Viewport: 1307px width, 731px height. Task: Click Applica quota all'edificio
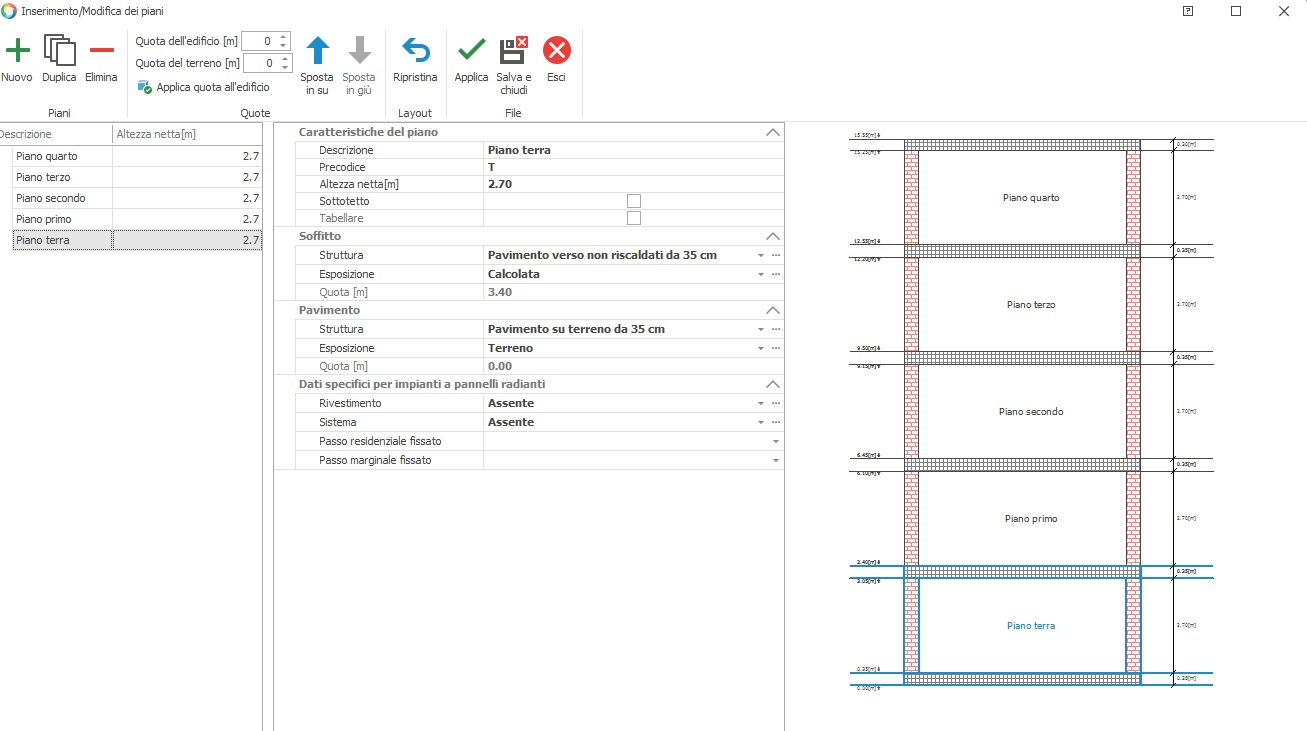(x=212, y=87)
